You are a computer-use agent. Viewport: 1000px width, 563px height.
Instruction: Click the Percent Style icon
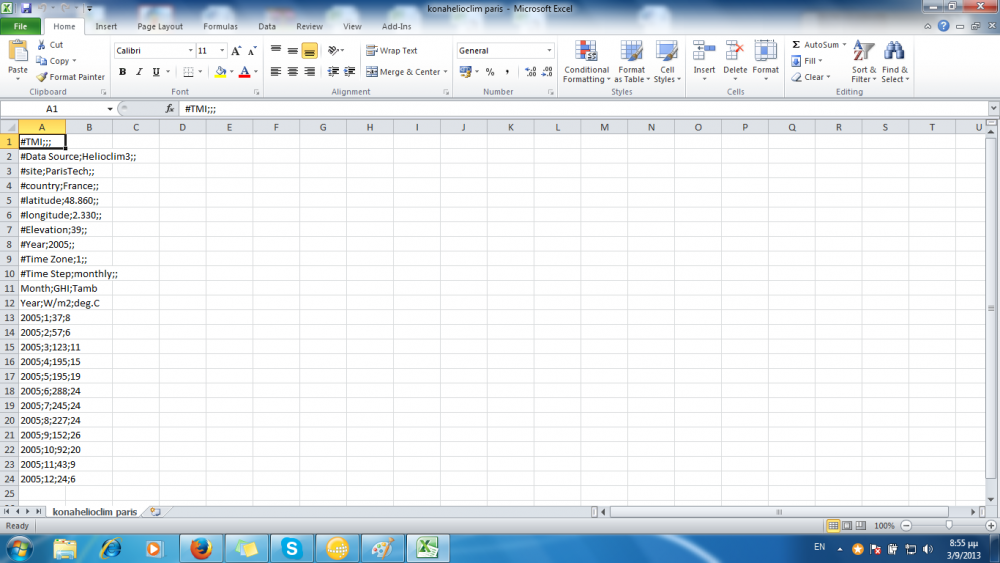point(490,72)
